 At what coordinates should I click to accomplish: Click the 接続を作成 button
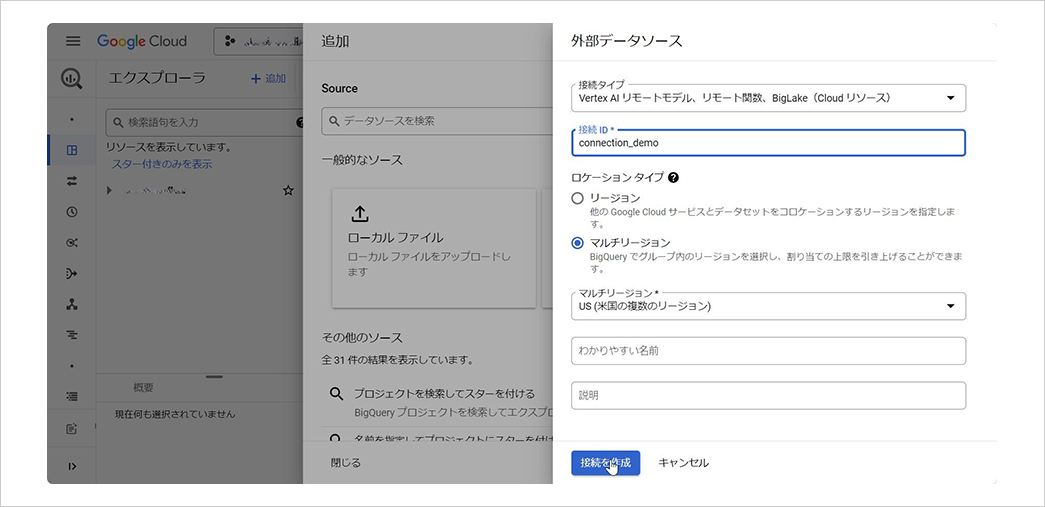[x=605, y=462]
